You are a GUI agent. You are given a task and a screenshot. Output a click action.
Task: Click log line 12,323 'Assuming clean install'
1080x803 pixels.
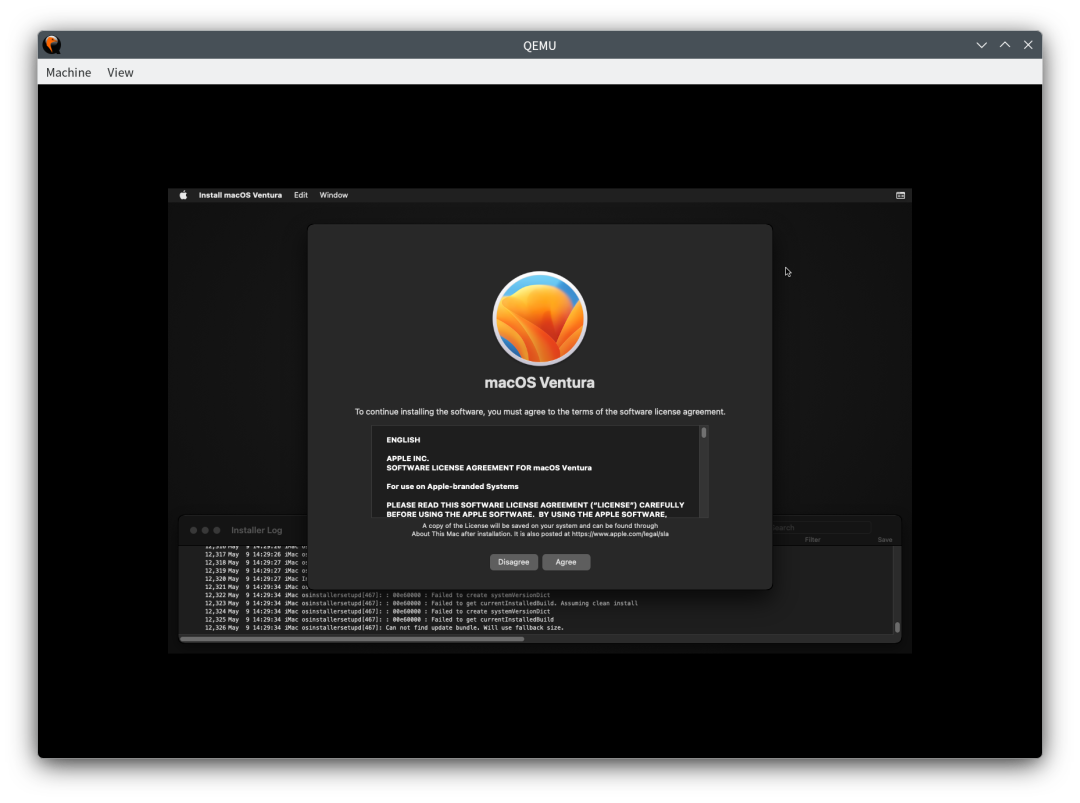pos(421,603)
